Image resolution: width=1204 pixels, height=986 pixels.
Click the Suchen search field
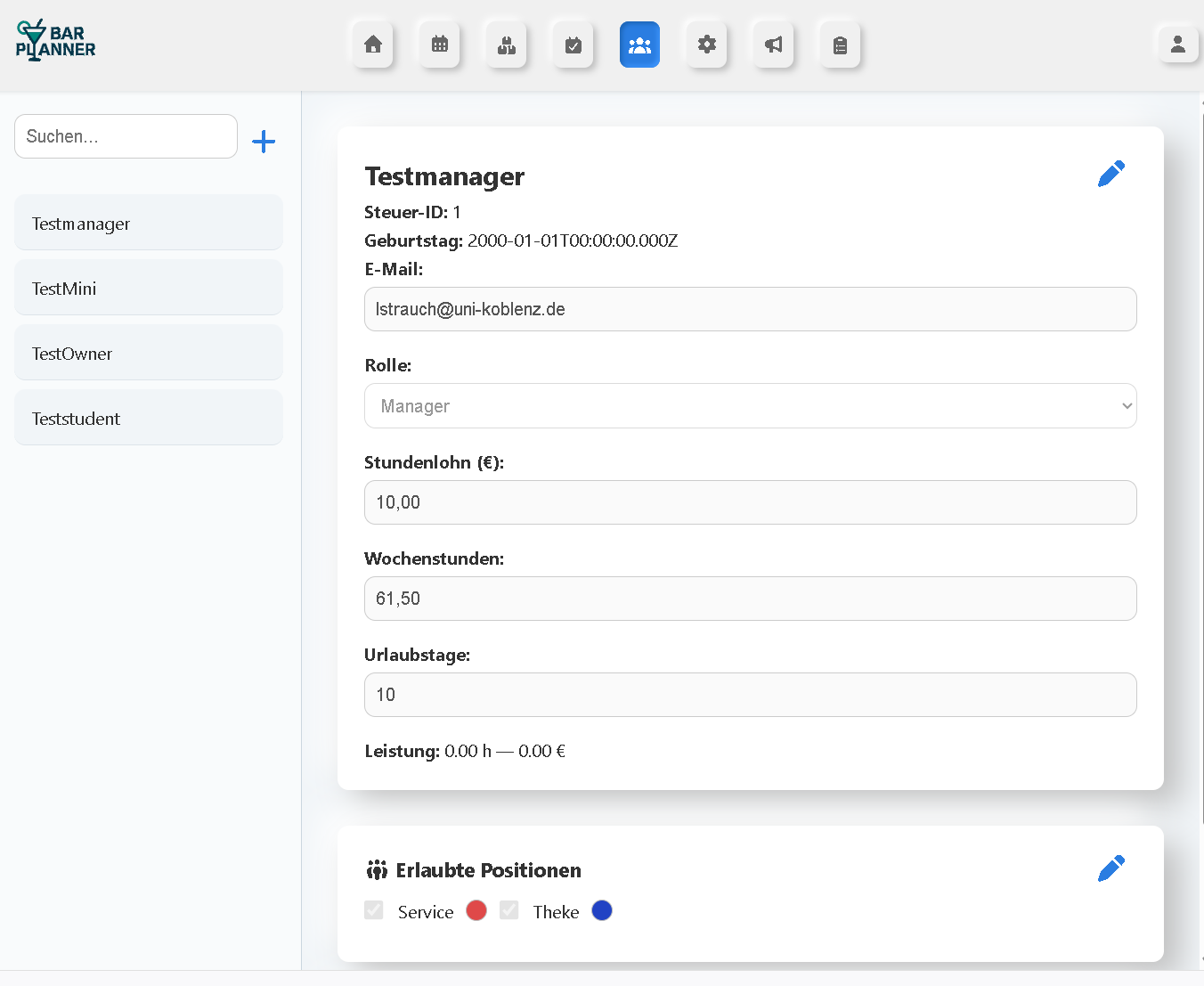(125, 136)
